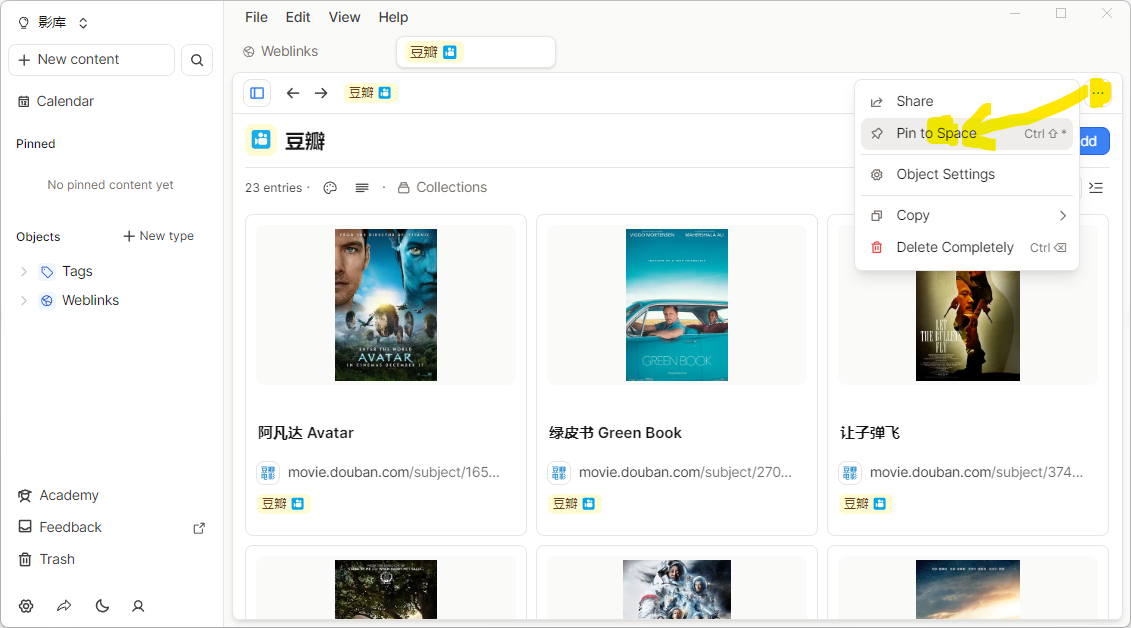The width and height of the screenshot is (1131, 628).
Task: Open the 影库 space switcher dropdown
Action: pos(54,23)
